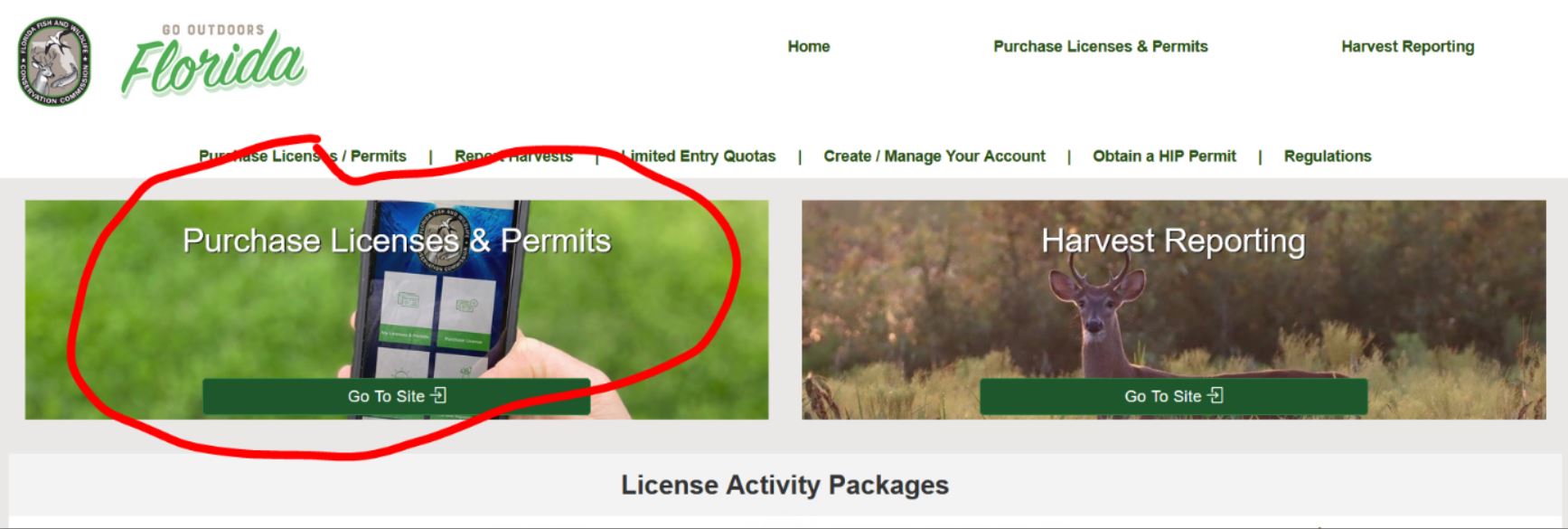View the Regulations link
This screenshot has height=529, width=1568.
(1328, 156)
